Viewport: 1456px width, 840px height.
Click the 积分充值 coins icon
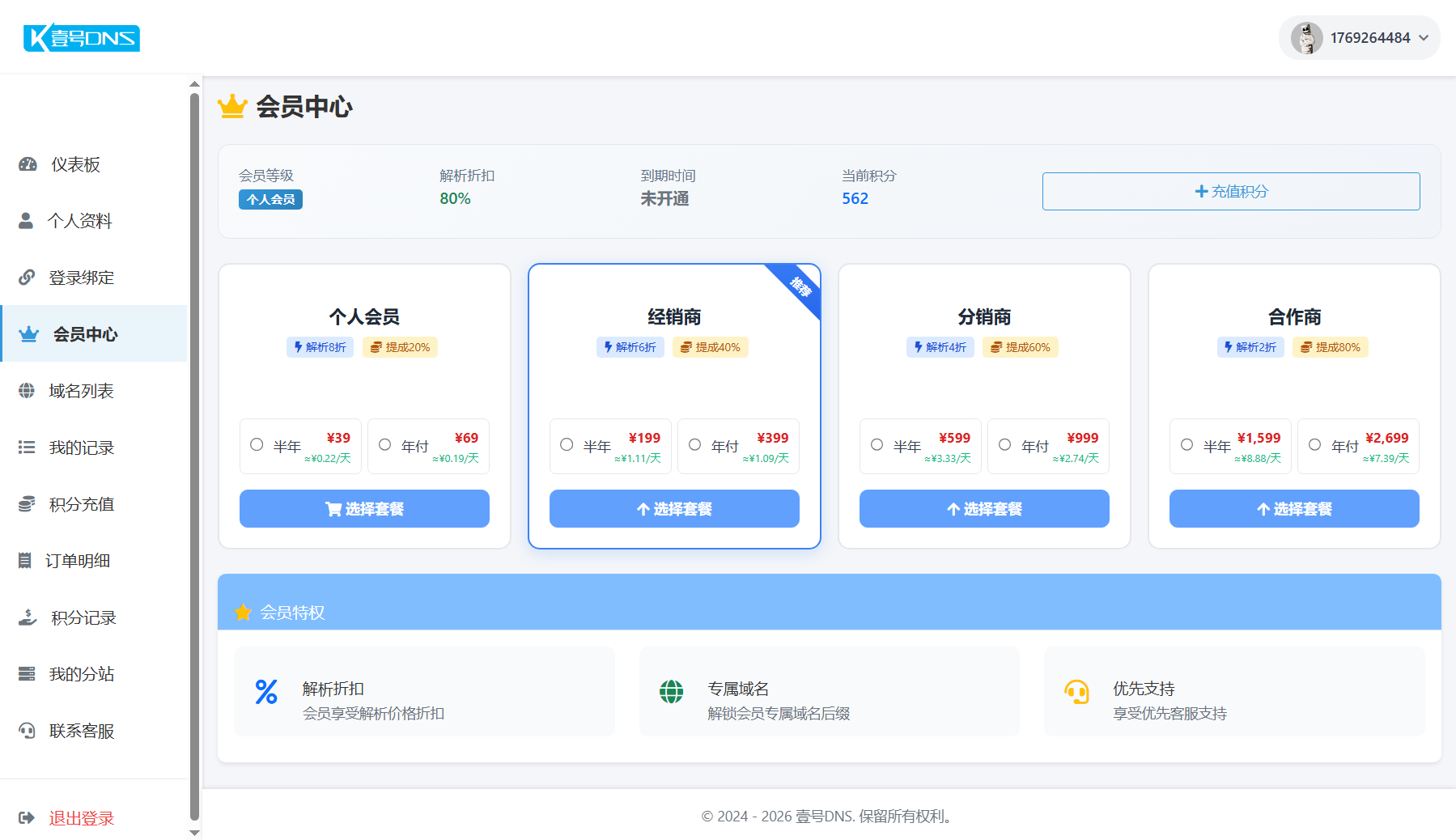27,504
